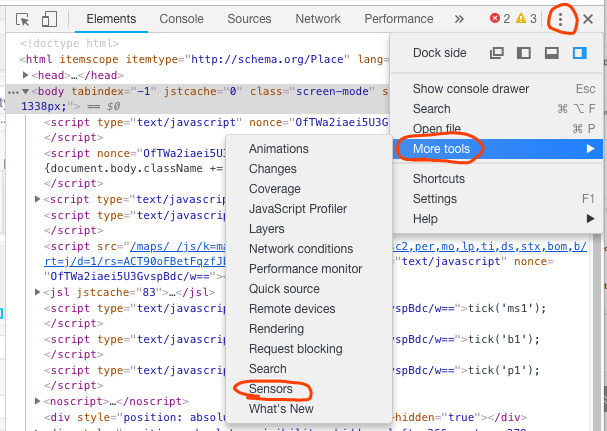The width and height of the screenshot is (607, 431).
Task: Choose Search in the main menu
Action: (498, 109)
